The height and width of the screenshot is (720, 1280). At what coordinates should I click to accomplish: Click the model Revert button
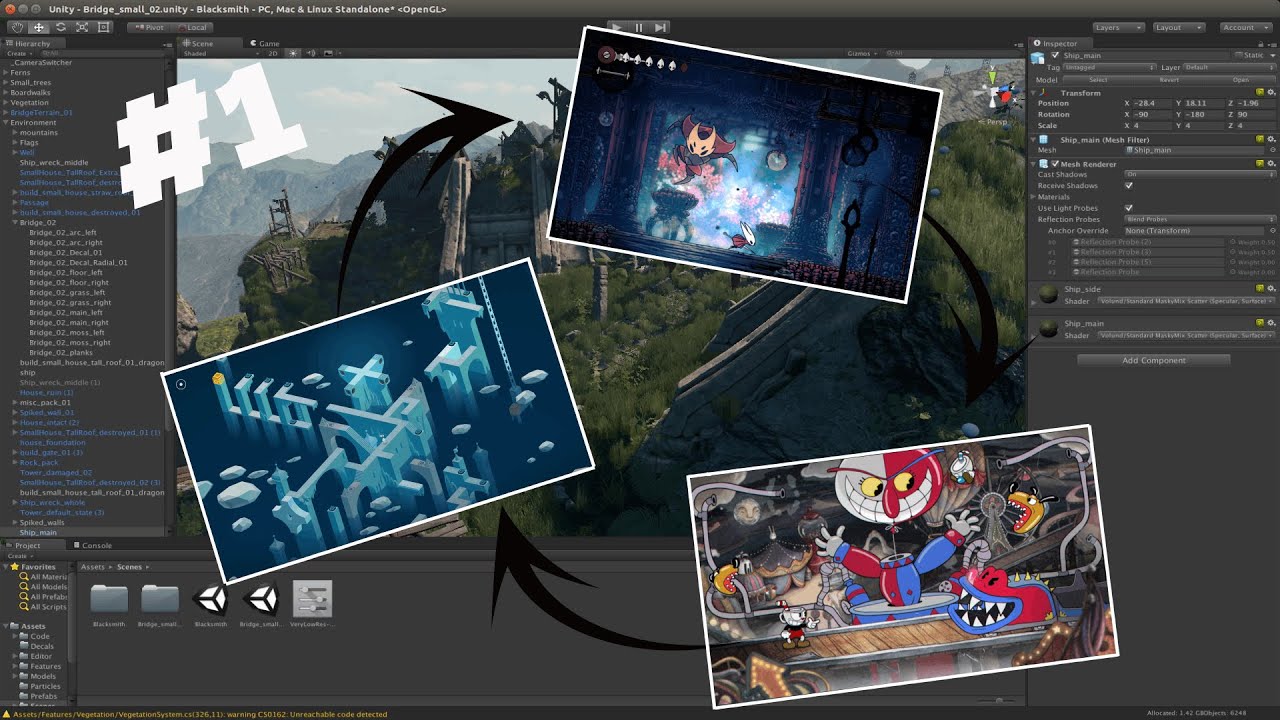1169,79
